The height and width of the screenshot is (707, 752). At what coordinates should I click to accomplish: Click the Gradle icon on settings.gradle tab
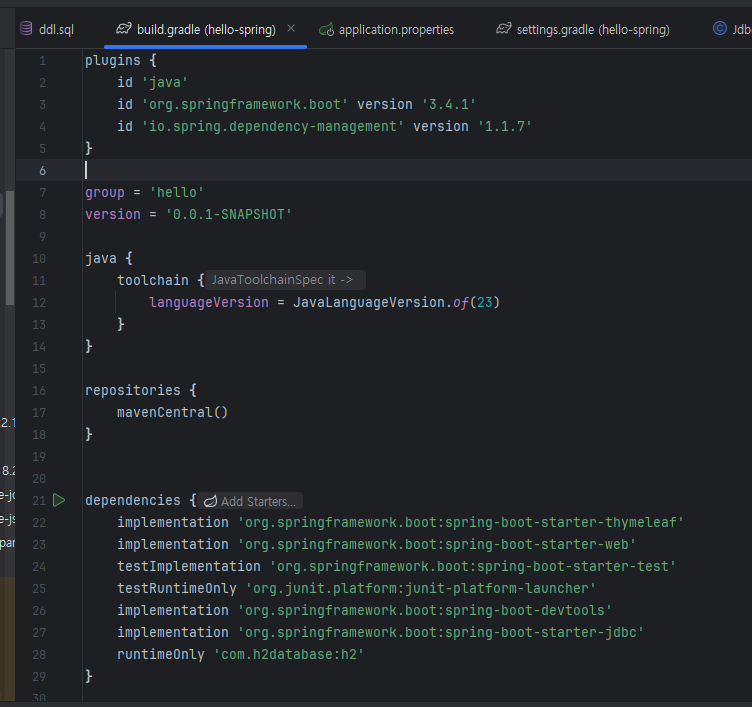point(504,29)
